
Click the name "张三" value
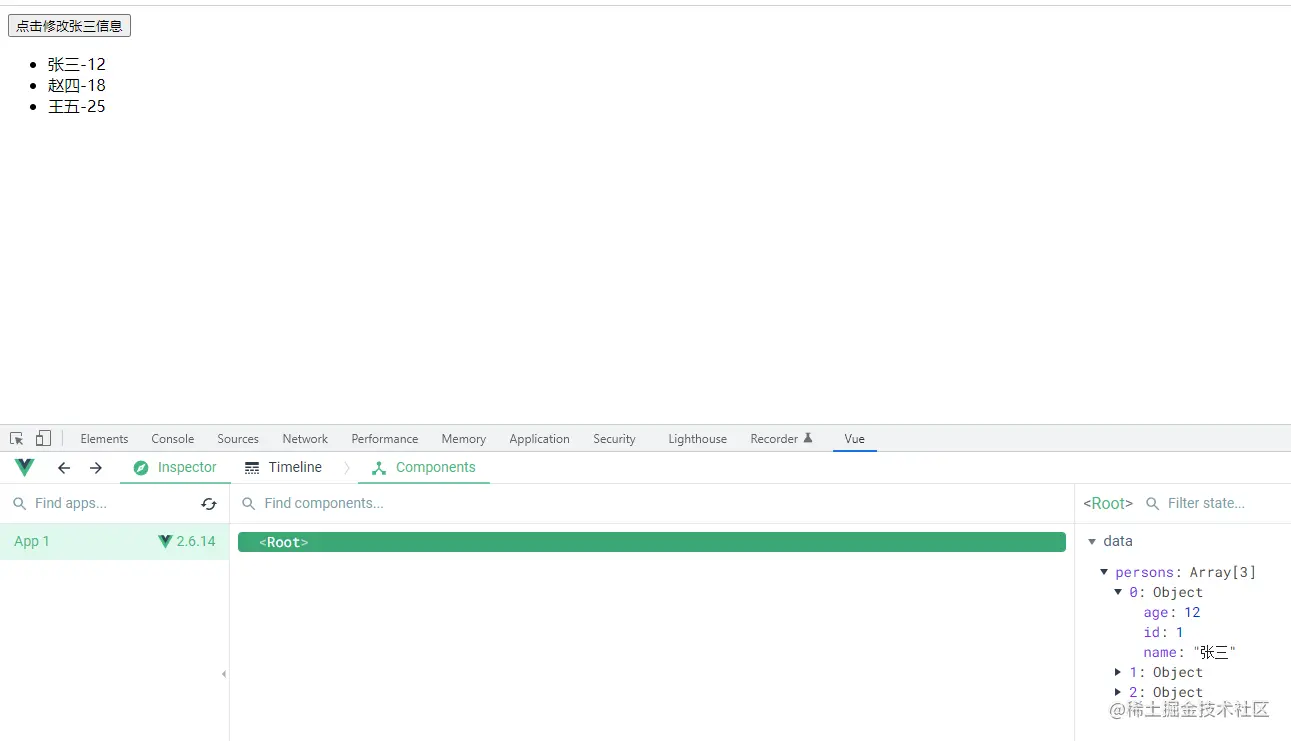point(1214,652)
